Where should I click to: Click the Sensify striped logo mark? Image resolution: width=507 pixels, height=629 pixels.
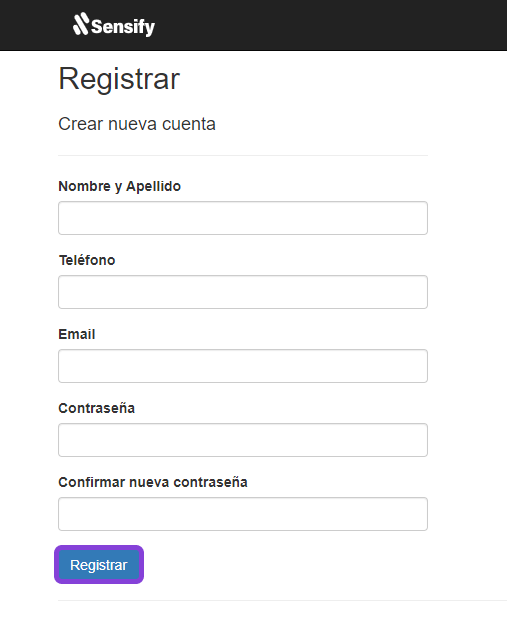[81, 24]
